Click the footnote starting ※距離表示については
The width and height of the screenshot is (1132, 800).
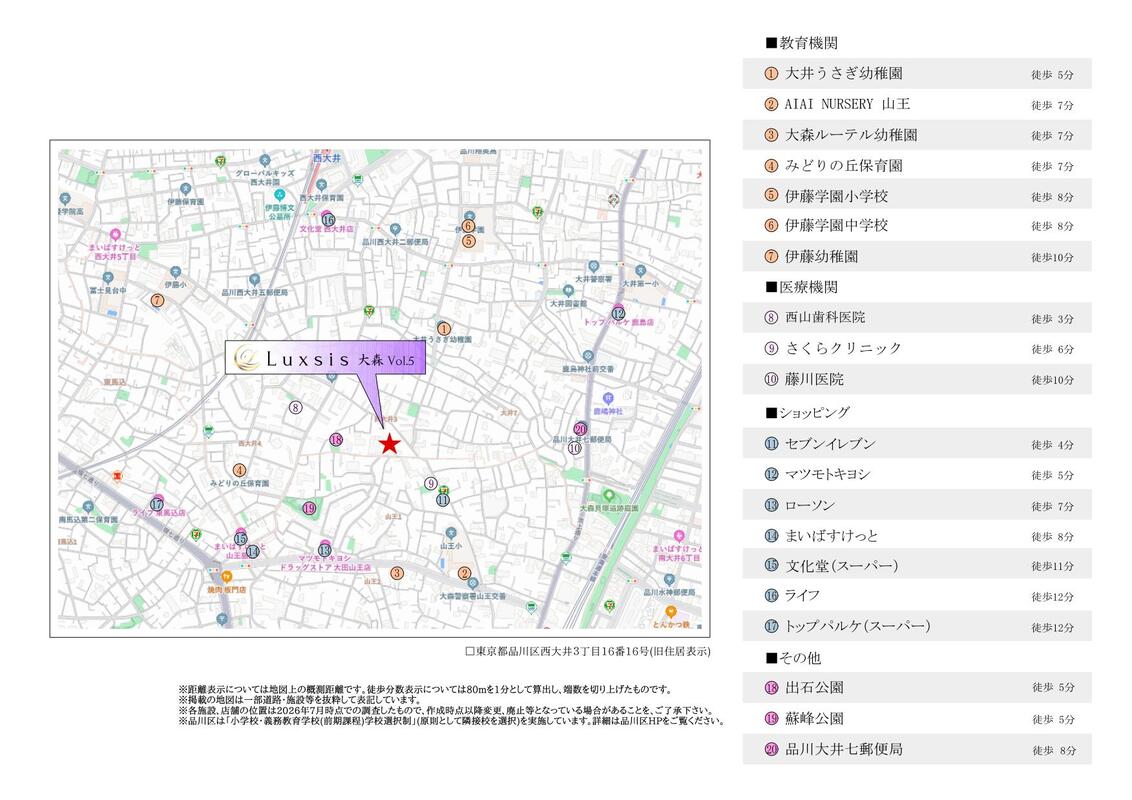[425, 690]
